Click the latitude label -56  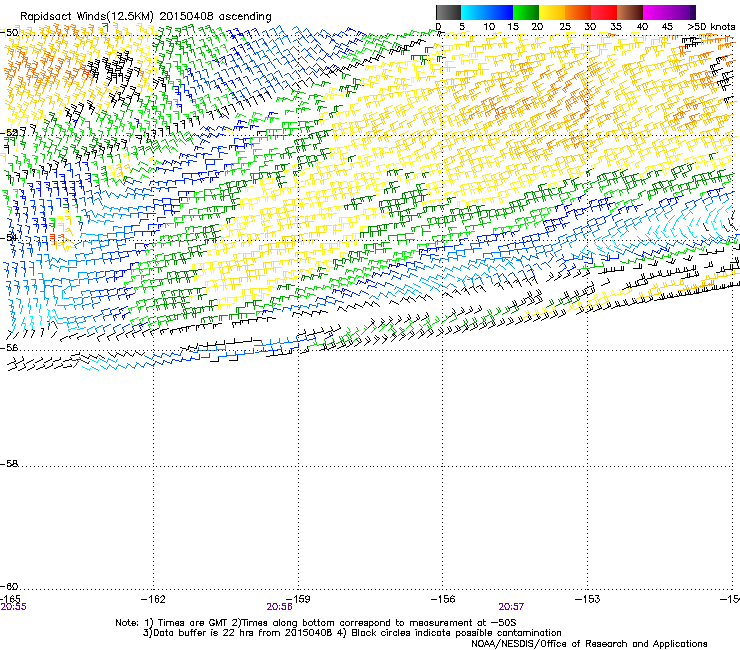tap(9, 347)
